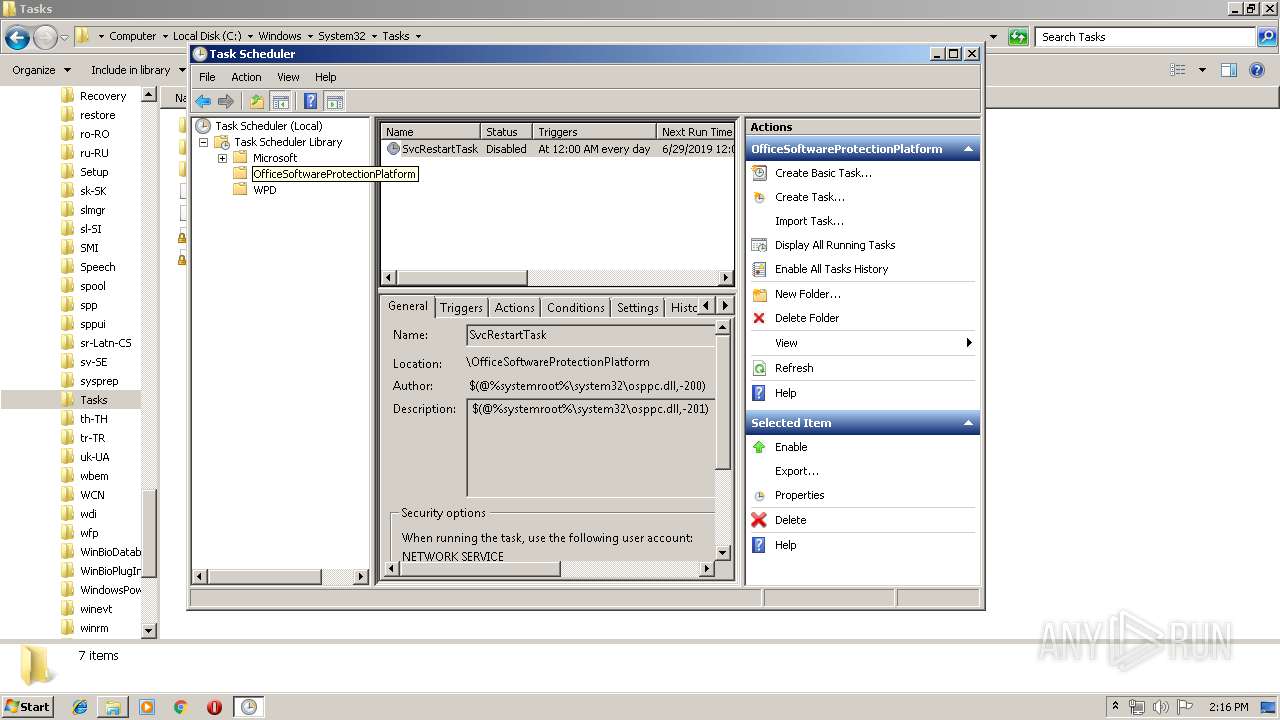Click Import Task link
The image size is (1280, 720).
[809, 221]
